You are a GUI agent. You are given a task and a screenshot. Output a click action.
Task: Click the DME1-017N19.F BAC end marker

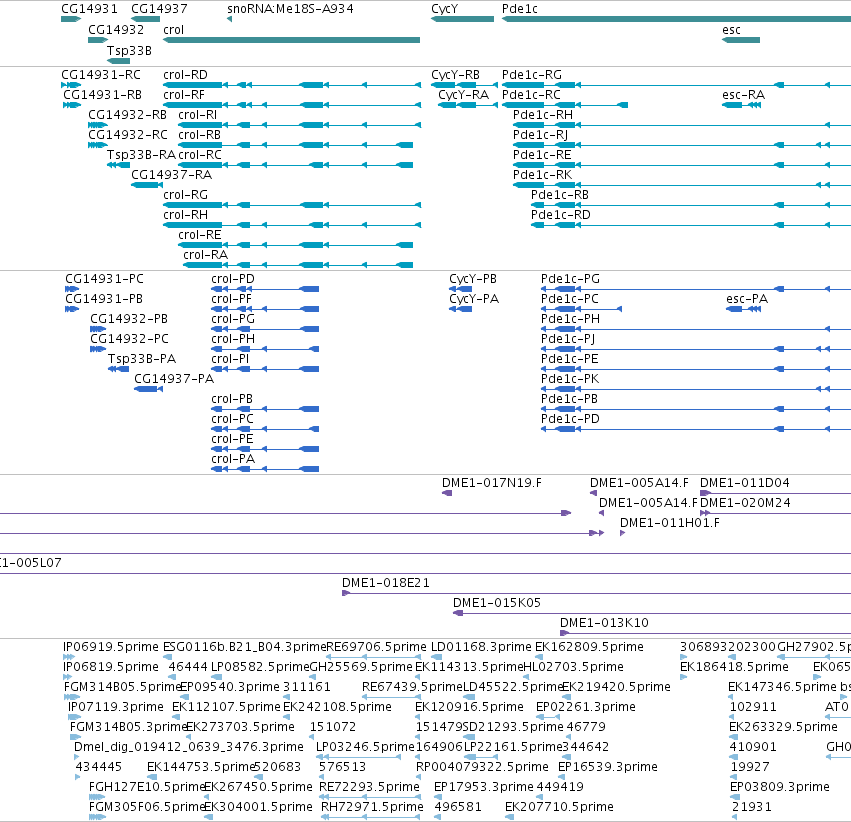point(447,493)
